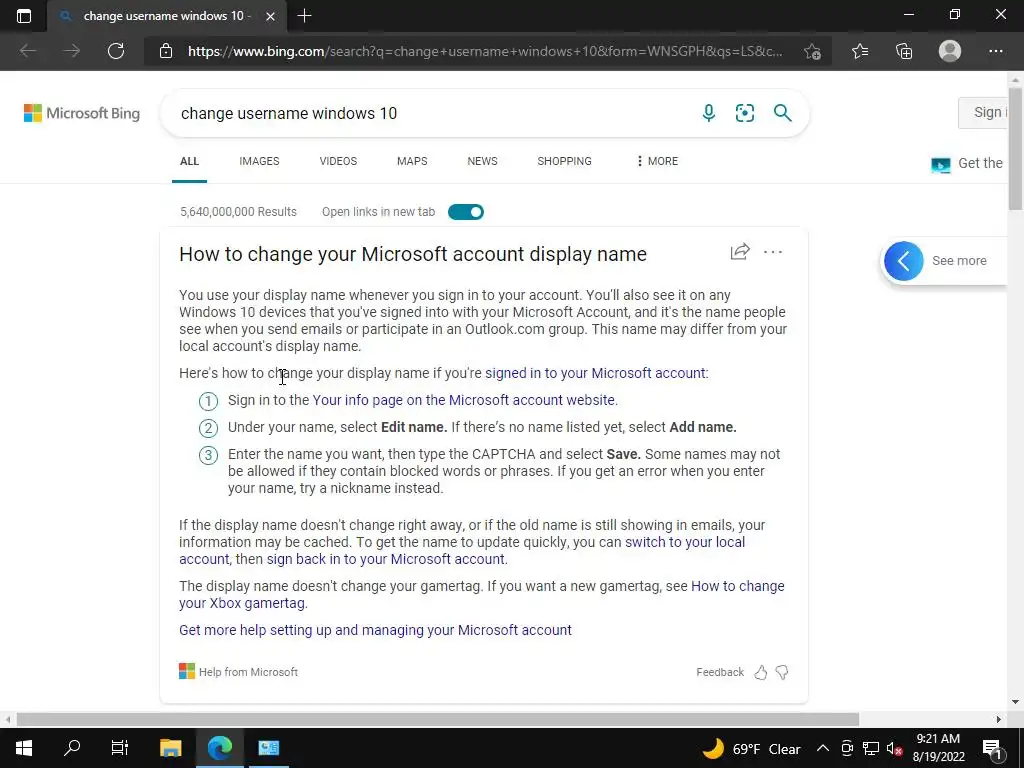Follow 'sign back in to your Microsoft account'

tap(385, 559)
